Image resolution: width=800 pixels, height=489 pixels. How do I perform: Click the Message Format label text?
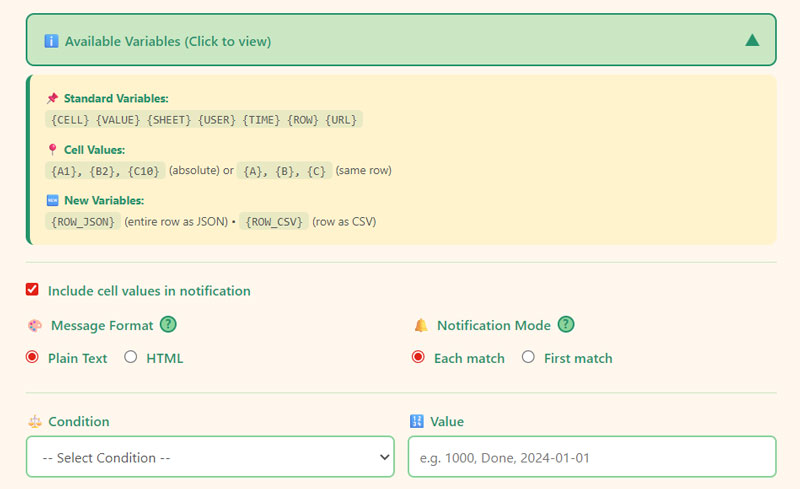pyautogui.click(x=102, y=326)
